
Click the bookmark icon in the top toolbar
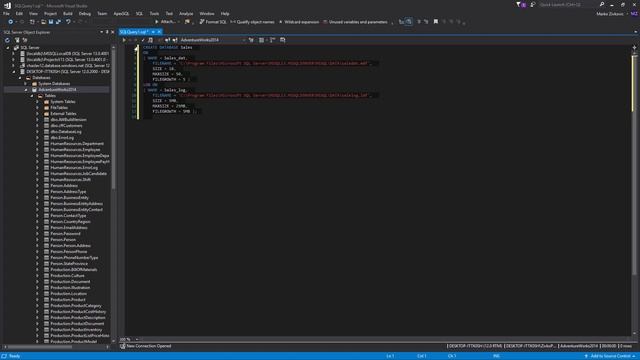pos(436,22)
